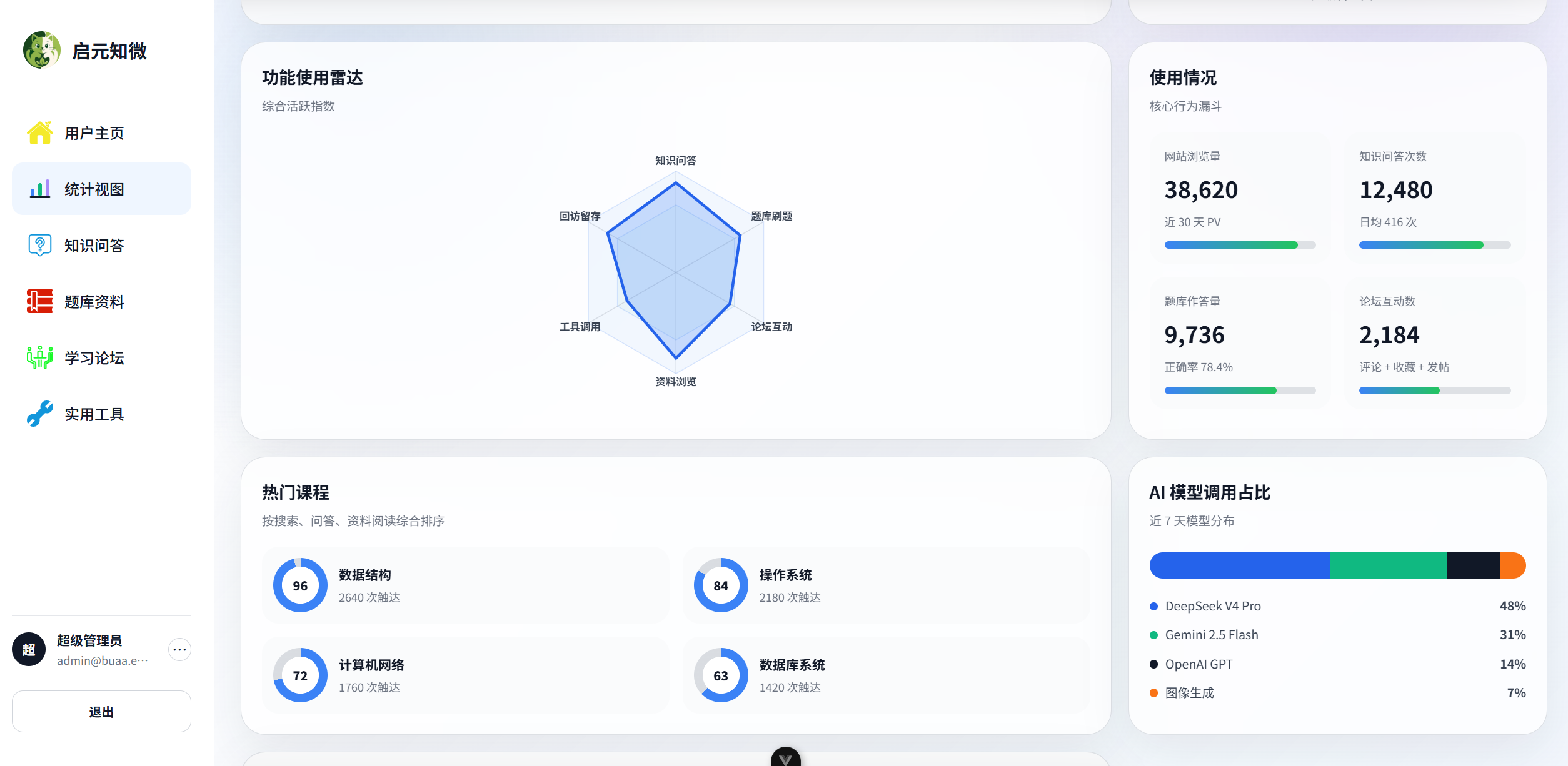The height and width of the screenshot is (766, 1568).
Task: Open the 数据结构 course title
Action: point(365,575)
